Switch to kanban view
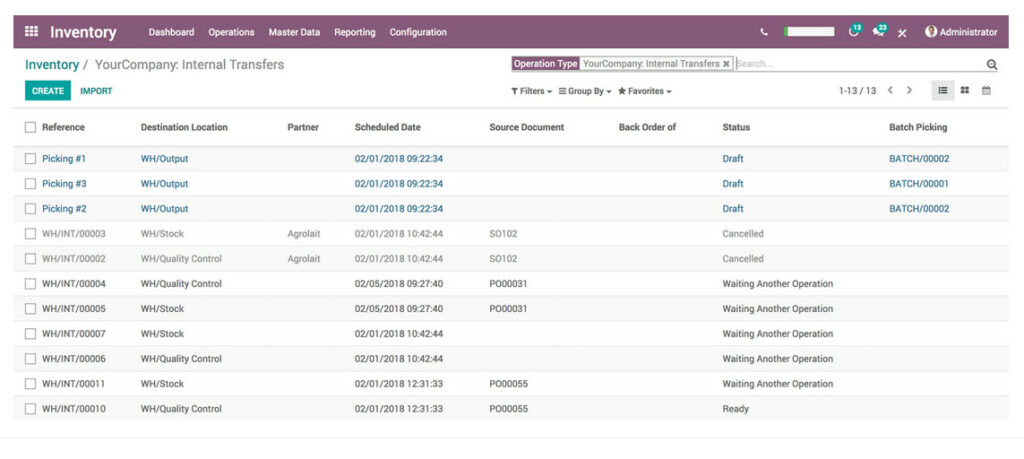Image resolution: width=1024 pixels, height=459 pixels. pyautogui.click(x=965, y=91)
